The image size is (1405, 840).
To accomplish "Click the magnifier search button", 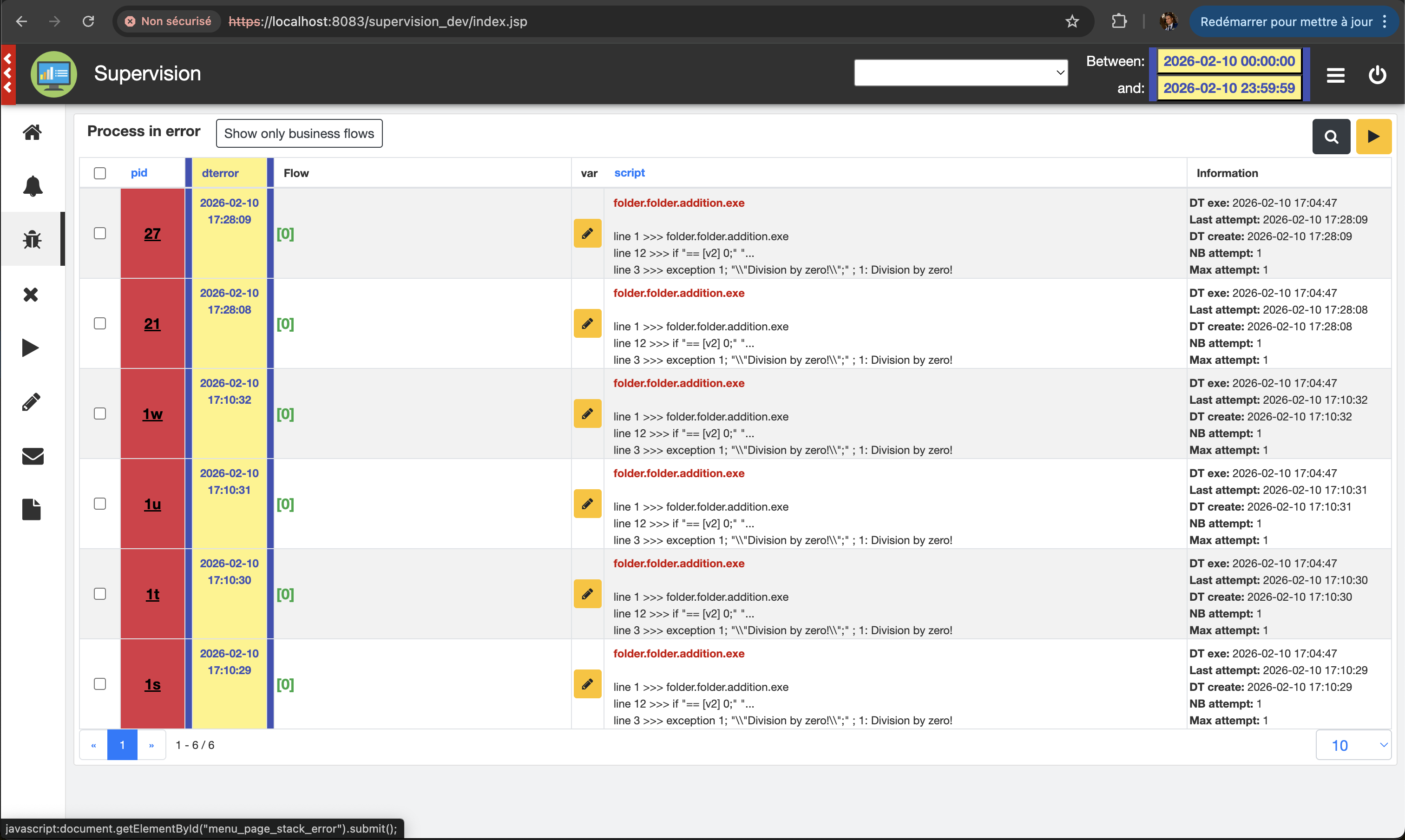I will point(1331,137).
